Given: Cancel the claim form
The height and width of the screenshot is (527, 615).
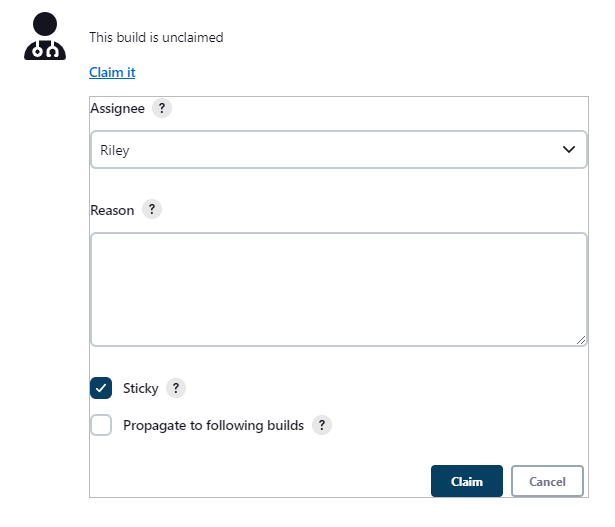Looking at the screenshot, I should pyautogui.click(x=547, y=481).
